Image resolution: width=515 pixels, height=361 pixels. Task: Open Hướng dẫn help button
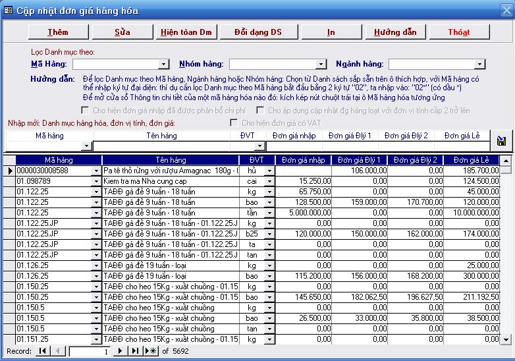395,32
